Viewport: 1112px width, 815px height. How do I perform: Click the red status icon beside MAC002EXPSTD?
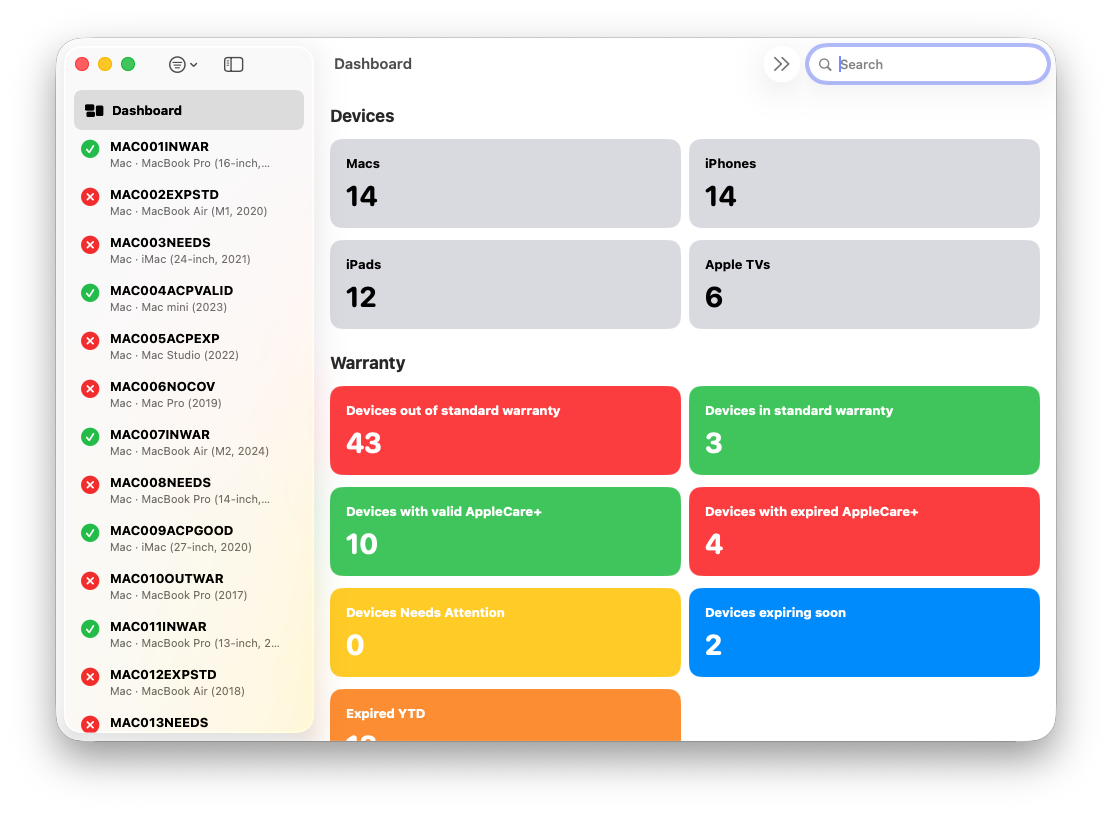click(90, 197)
